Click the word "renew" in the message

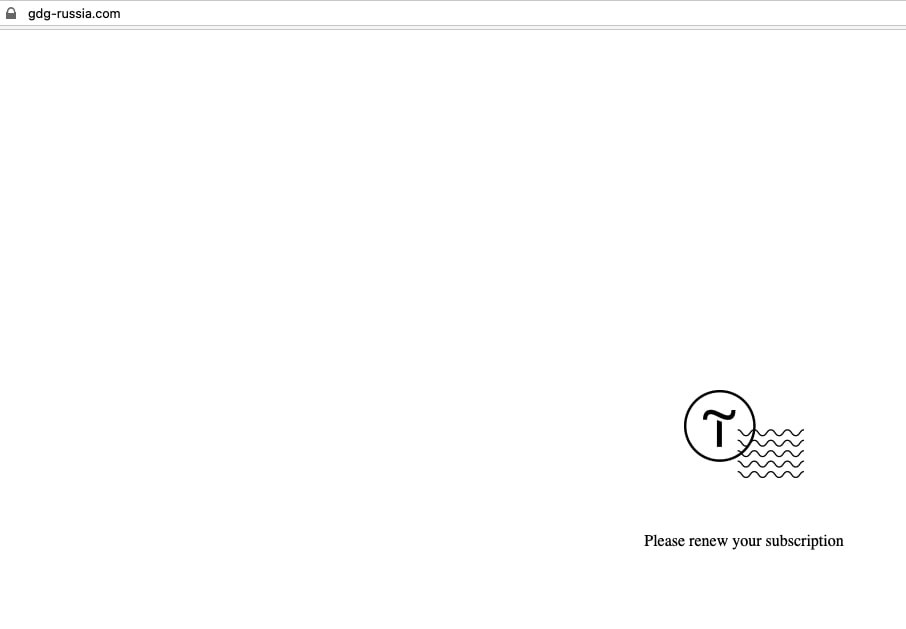[708, 542]
